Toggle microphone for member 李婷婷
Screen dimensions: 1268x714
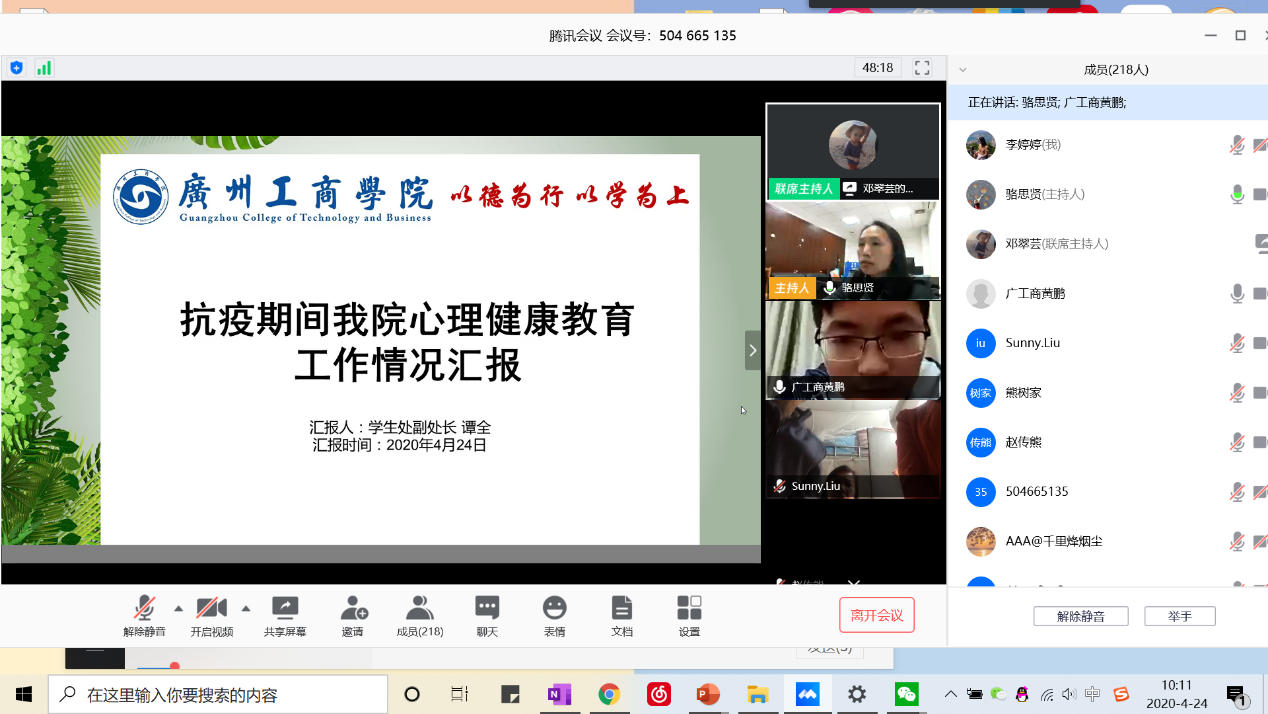(1237, 145)
